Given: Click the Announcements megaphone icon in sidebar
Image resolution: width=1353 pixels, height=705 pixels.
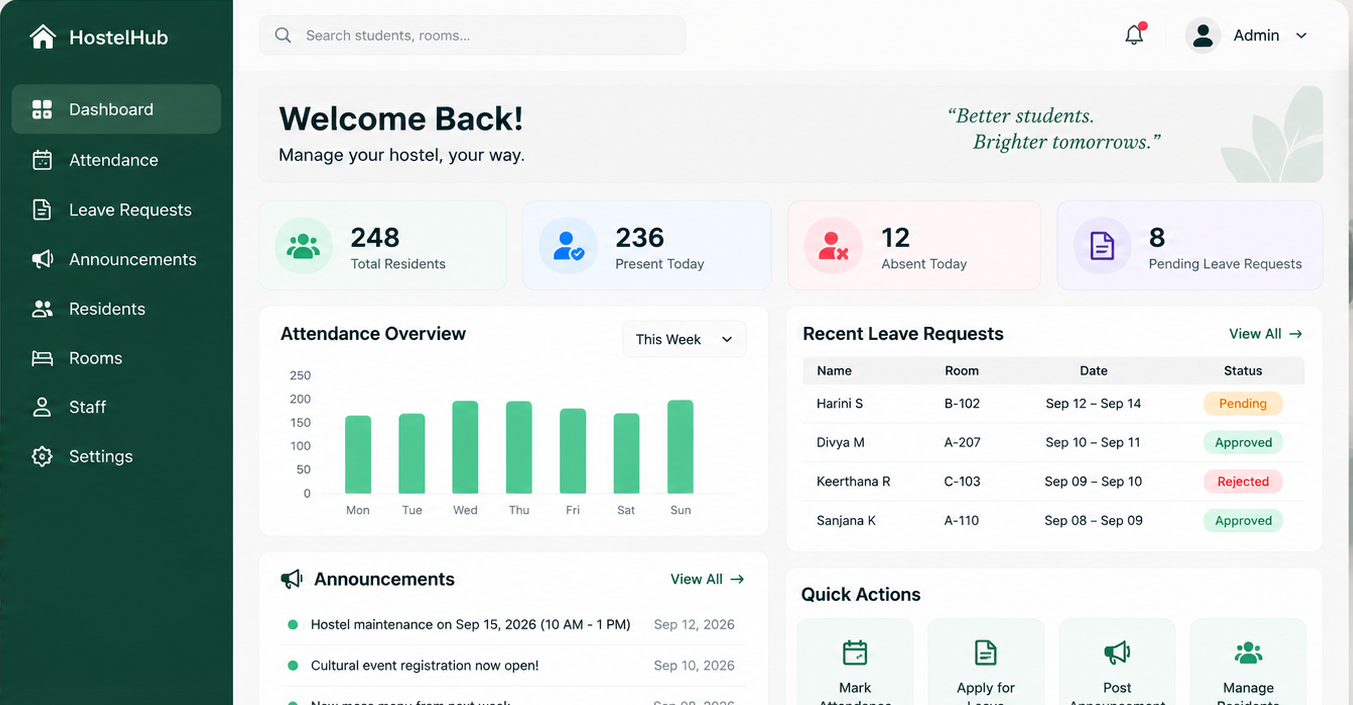Looking at the screenshot, I should point(42,259).
